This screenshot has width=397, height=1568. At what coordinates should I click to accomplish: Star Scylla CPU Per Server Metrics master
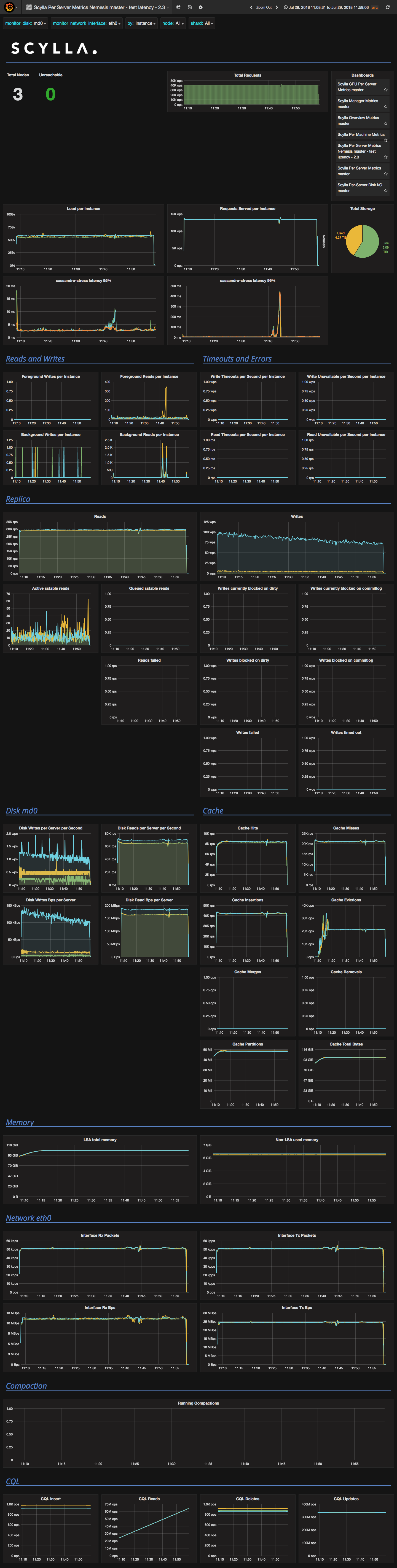click(x=385, y=90)
